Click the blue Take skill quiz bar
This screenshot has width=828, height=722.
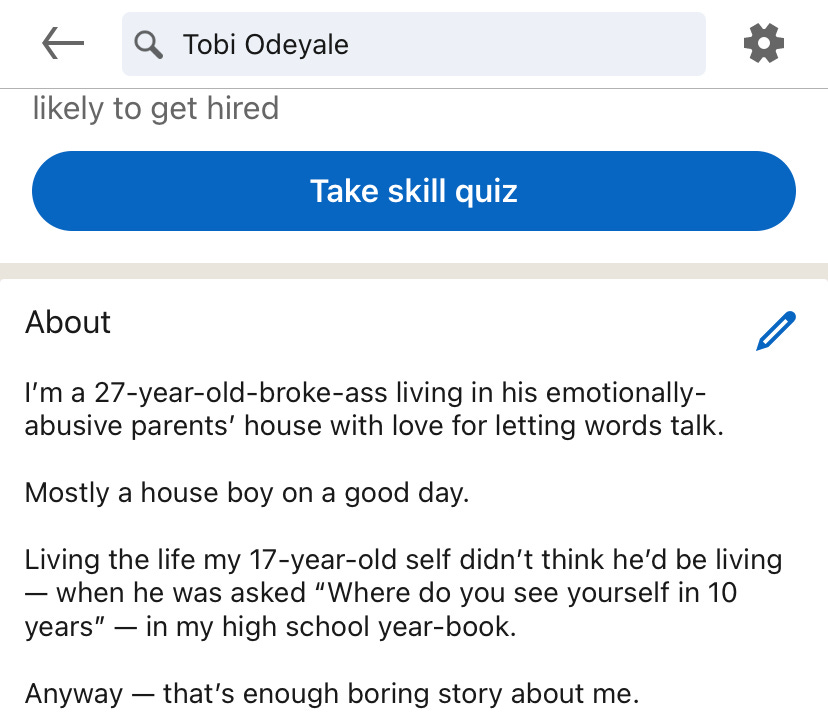414,190
